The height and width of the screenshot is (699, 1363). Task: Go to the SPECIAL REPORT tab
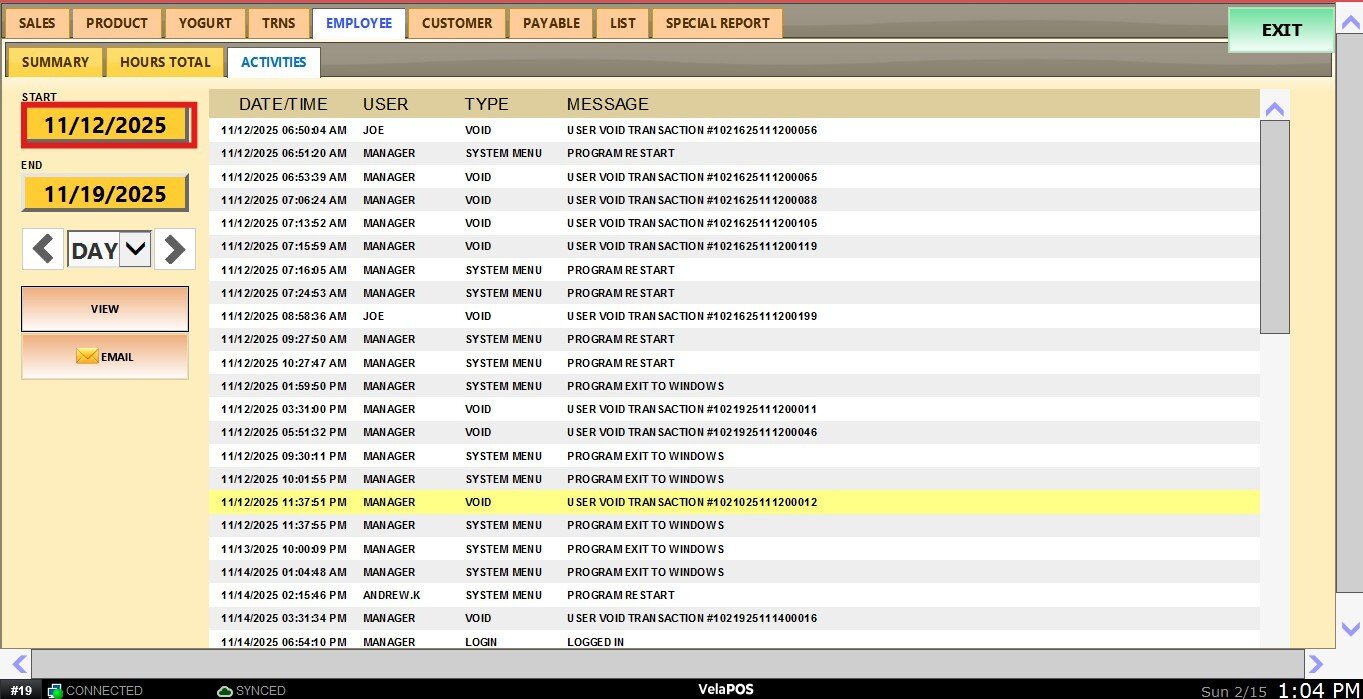click(x=717, y=23)
